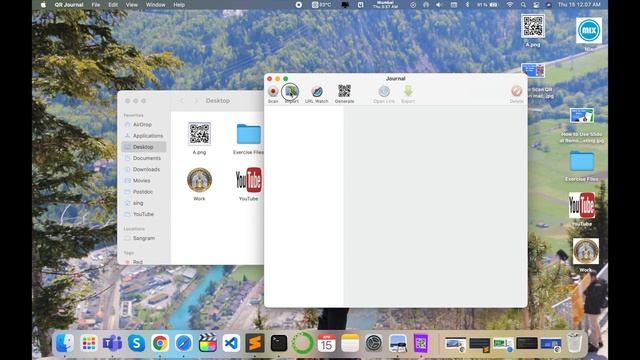Viewport: 640px width, 360px height.
Task: Open Google Chrome from the Dock
Action: 160,343
